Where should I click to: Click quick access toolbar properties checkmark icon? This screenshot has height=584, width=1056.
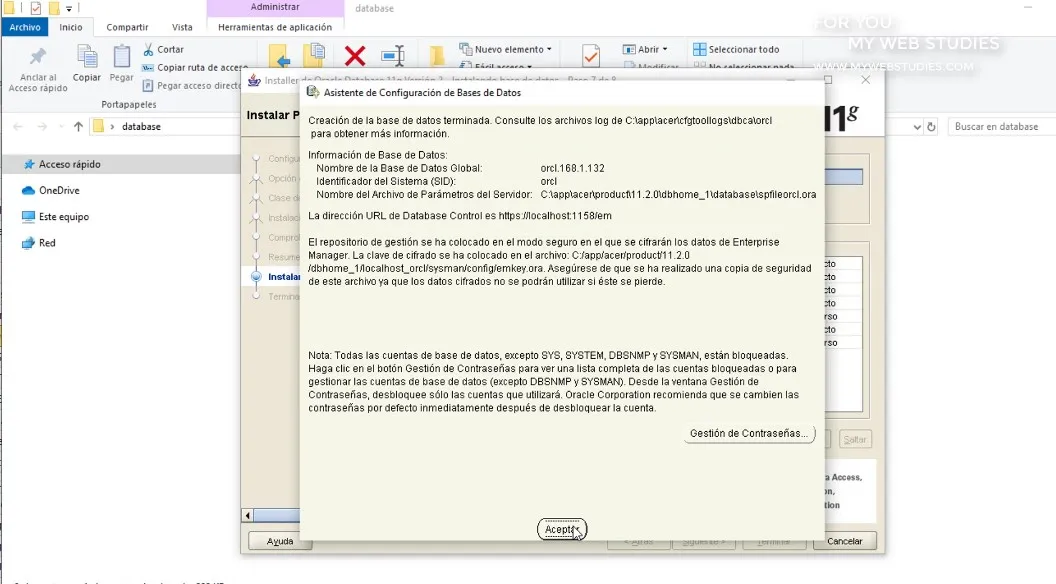click(36, 8)
